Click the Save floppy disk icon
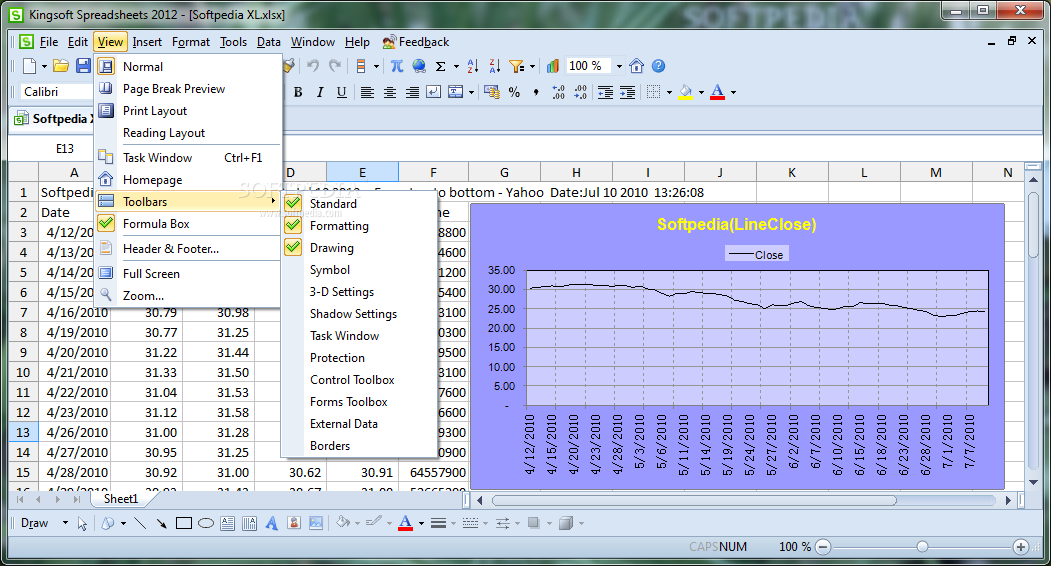 click(83, 66)
